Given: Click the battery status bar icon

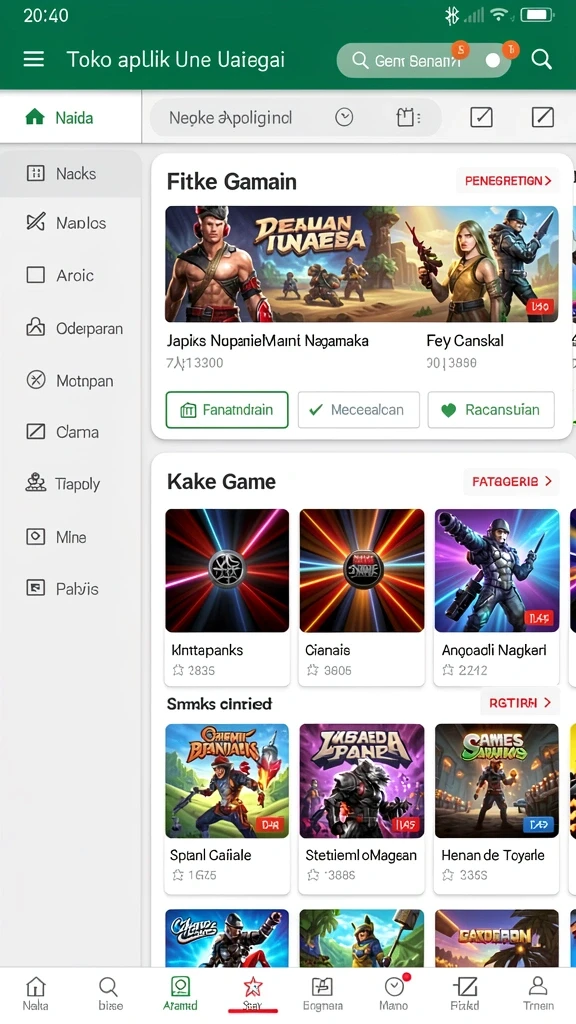Looking at the screenshot, I should click(x=537, y=15).
